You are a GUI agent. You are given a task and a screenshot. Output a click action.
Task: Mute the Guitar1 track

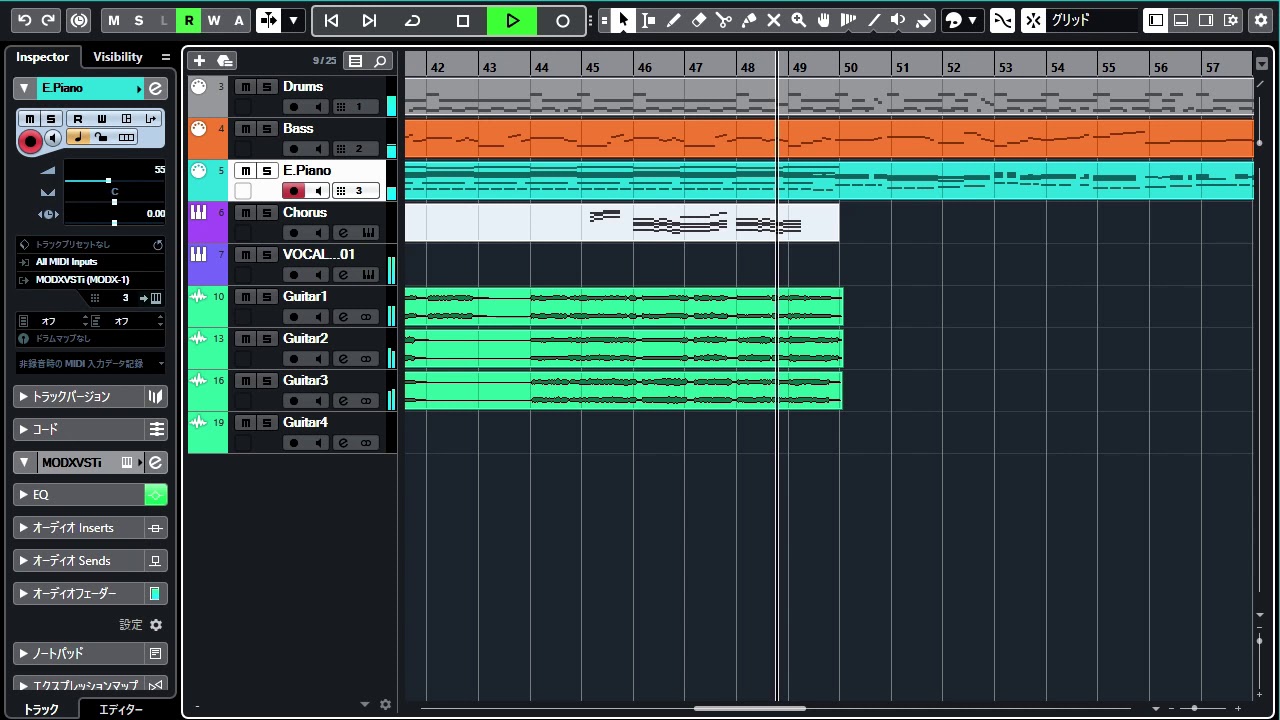coord(246,297)
